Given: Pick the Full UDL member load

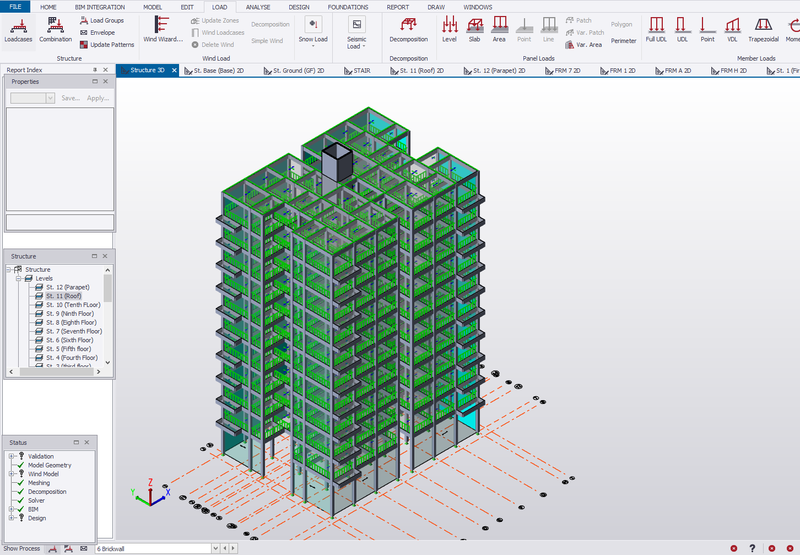Looking at the screenshot, I should click(x=656, y=29).
